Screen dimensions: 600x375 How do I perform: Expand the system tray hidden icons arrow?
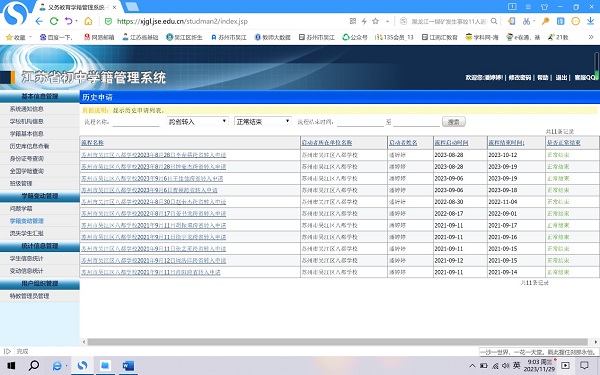pyautogui.click(x=472, y=366)
